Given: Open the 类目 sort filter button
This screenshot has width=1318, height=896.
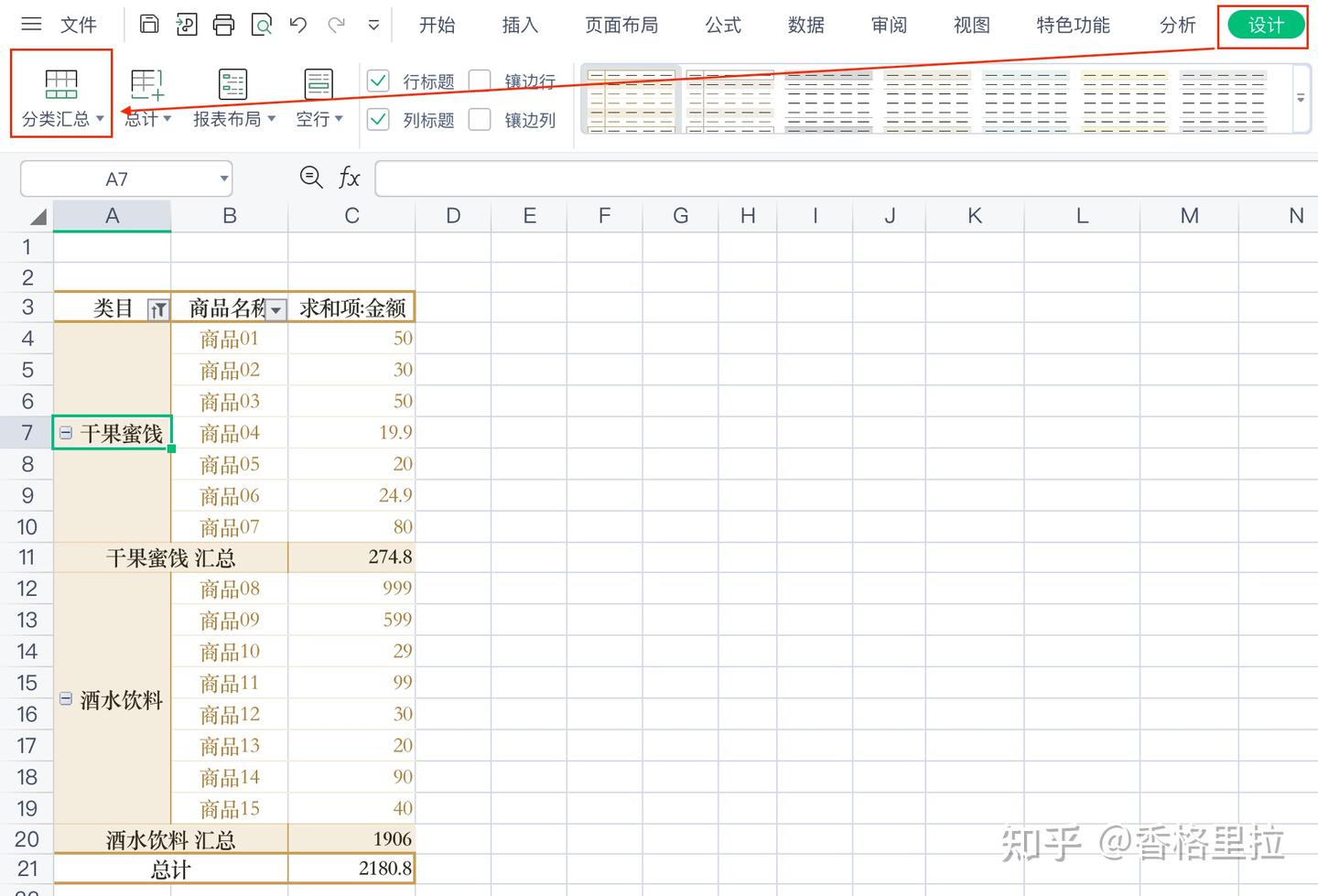Looking at the screenshot, I should coord(158,309).
